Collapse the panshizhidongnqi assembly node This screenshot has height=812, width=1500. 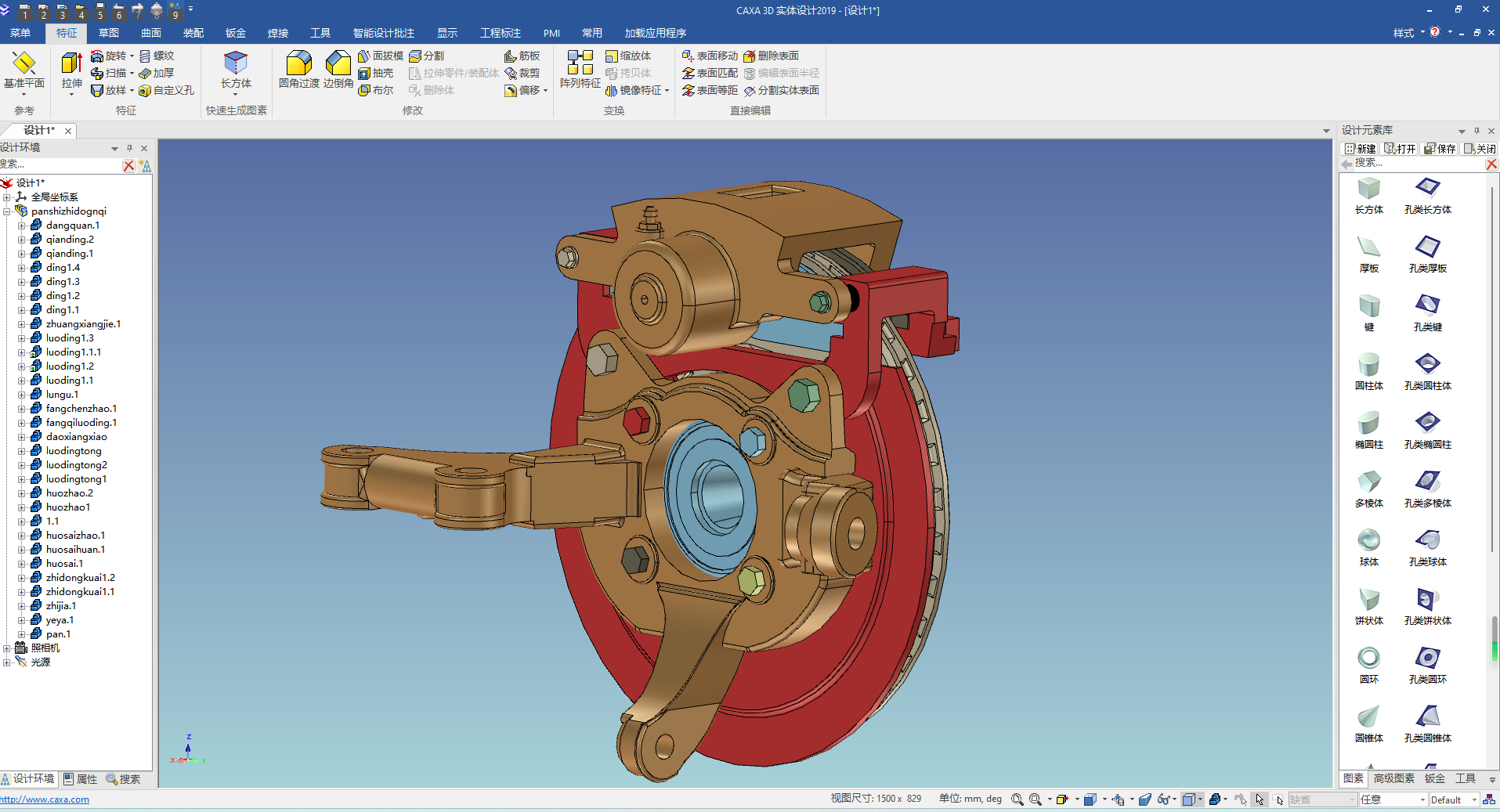(6, 211)
